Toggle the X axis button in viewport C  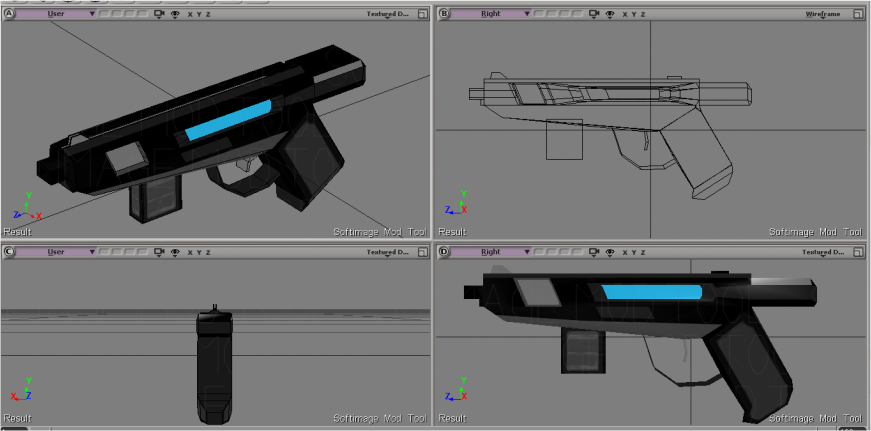click(190, 253)
